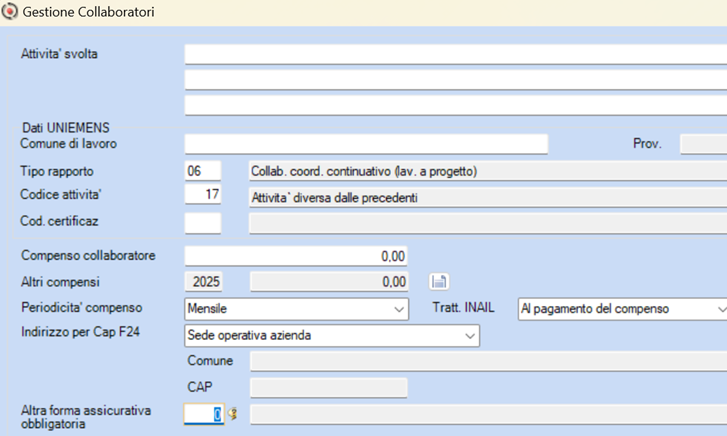Click the Prov. field
Screen dimensions: 727x436
703,144
